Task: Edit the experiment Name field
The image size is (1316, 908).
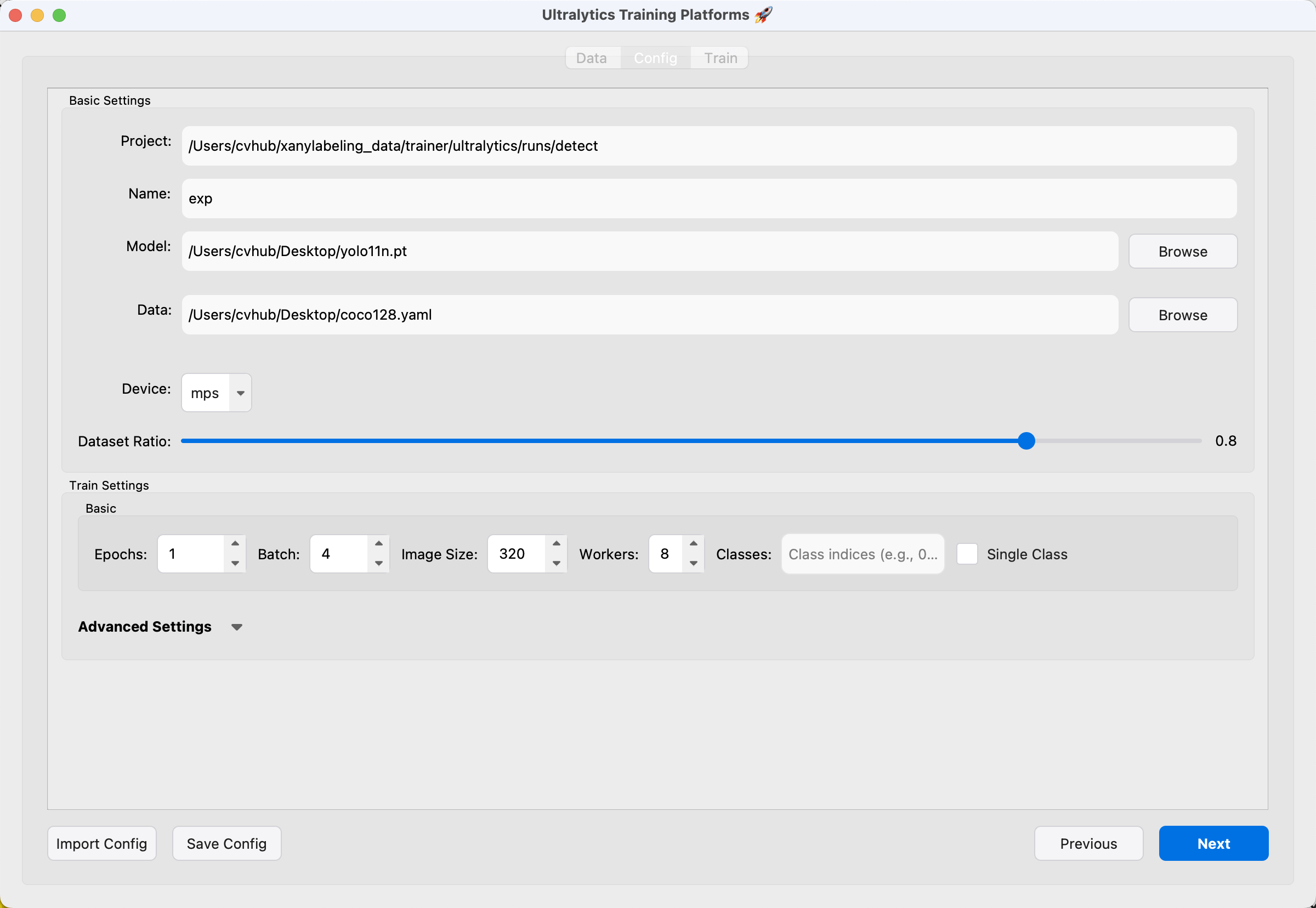Action: click(x=709, y=198)
